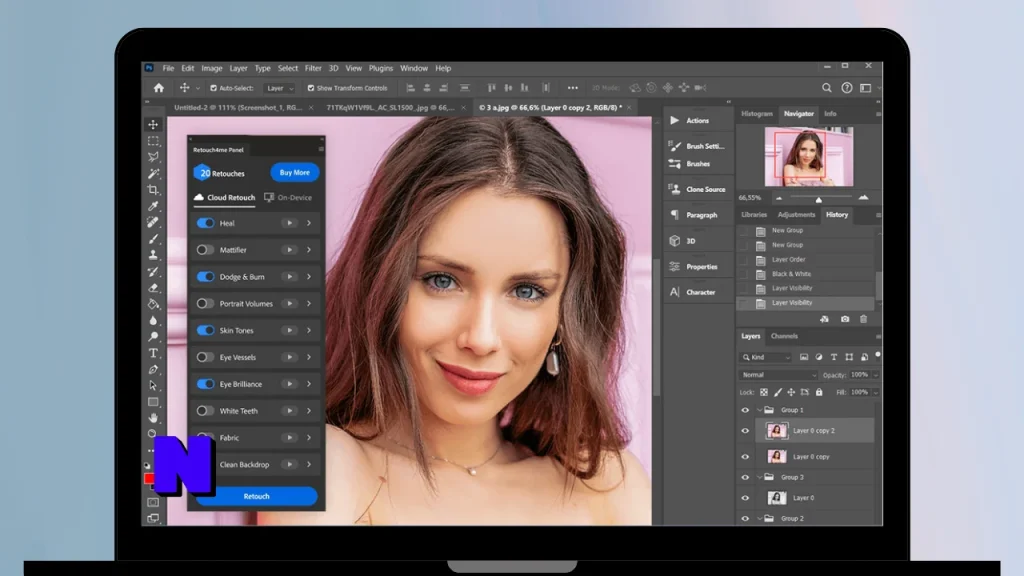Select the Healing Brush tool
The height and width of the screenshot is (576, 1024).
point(153,222)
